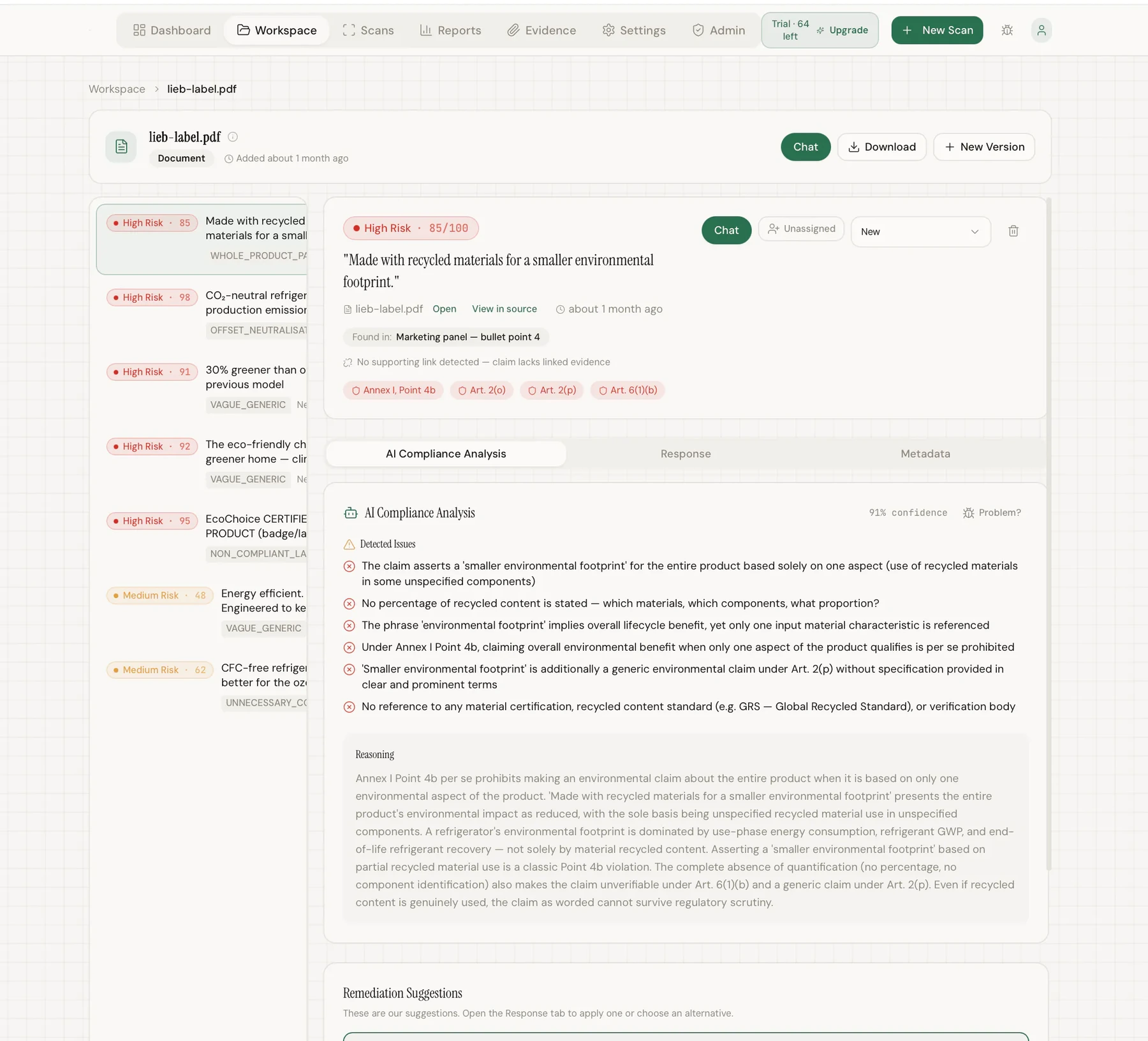The height and width of the screenshot is (1041, 1148).
Task: Click the info icon beside lieb-label.pdf title
Action: click(x=233, y=136)
